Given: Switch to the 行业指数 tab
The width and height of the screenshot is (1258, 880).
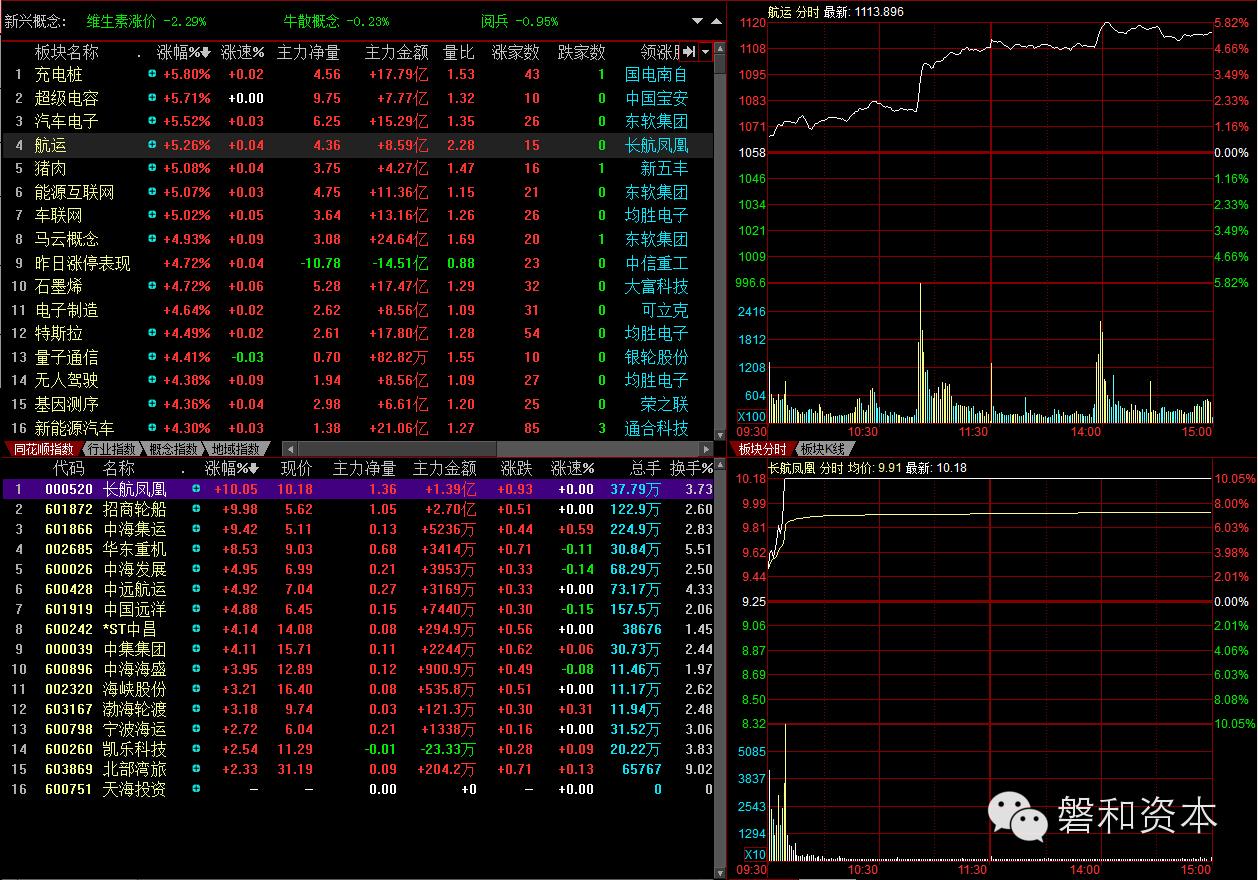Looking at the screenshot, I should pos(110,450).
